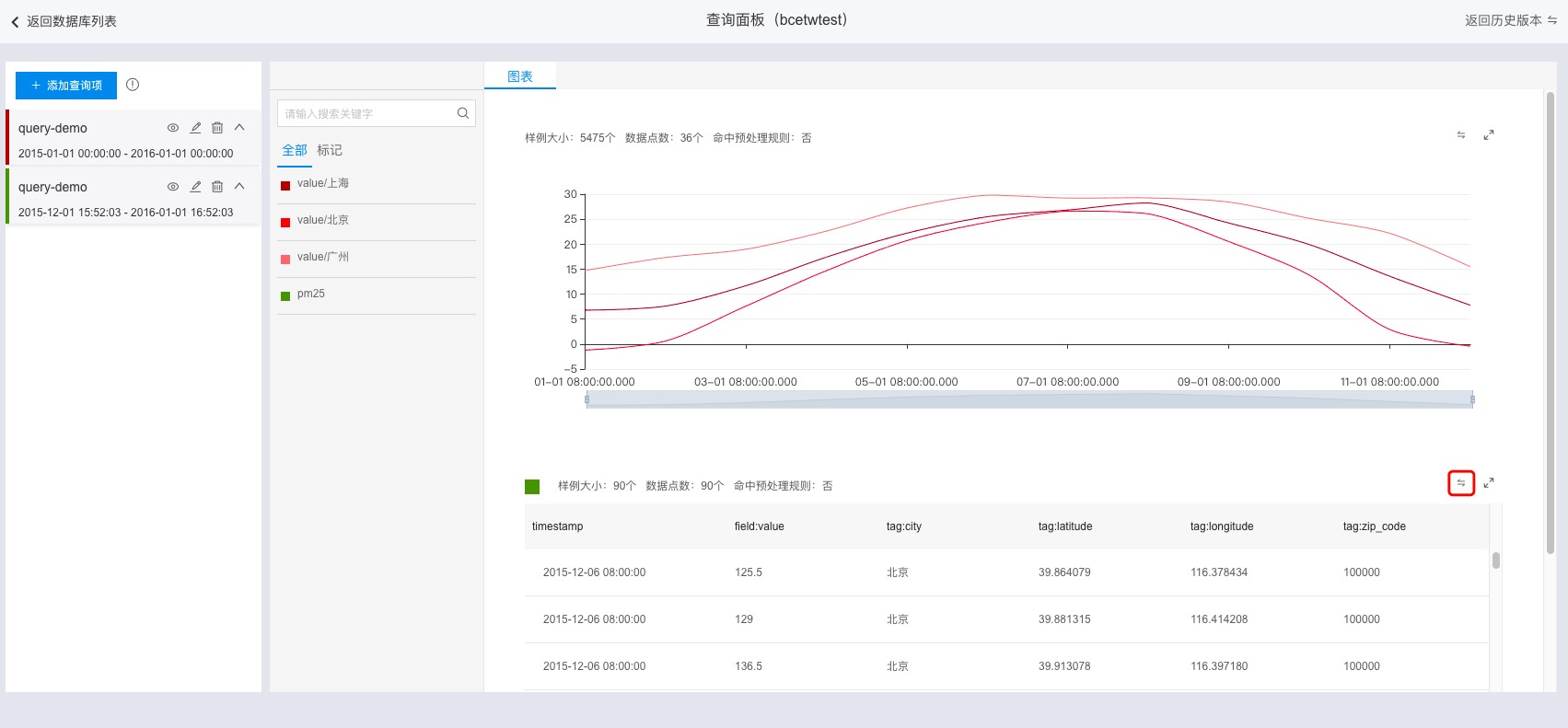Open the history versions link

pyautogui.click(x=1511, y=20)
